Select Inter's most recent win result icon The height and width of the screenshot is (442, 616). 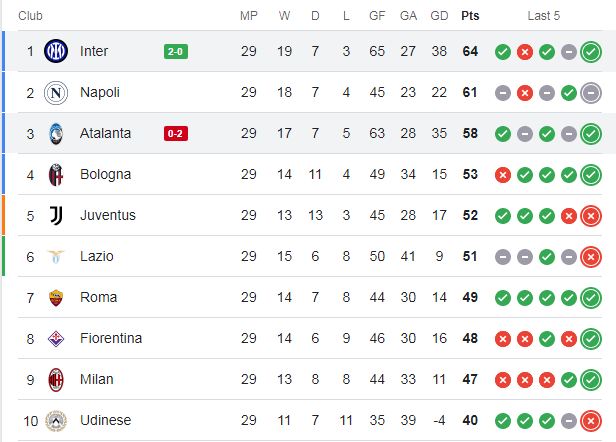pos(591,51)
